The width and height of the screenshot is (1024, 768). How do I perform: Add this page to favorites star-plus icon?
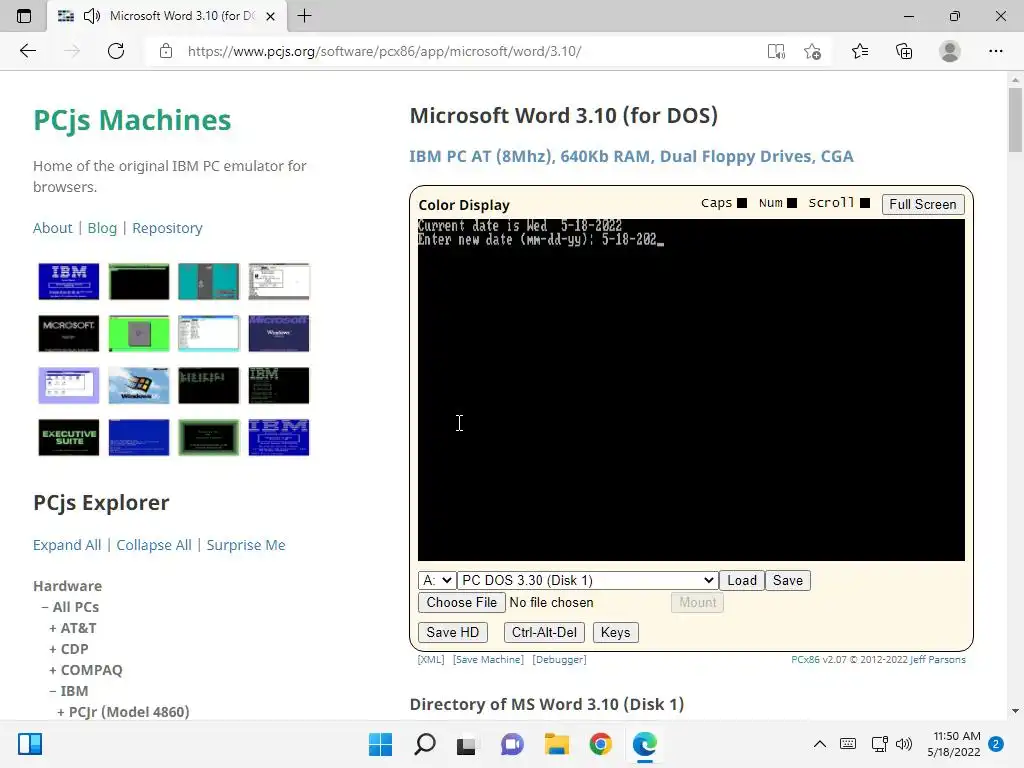[812, 51]
